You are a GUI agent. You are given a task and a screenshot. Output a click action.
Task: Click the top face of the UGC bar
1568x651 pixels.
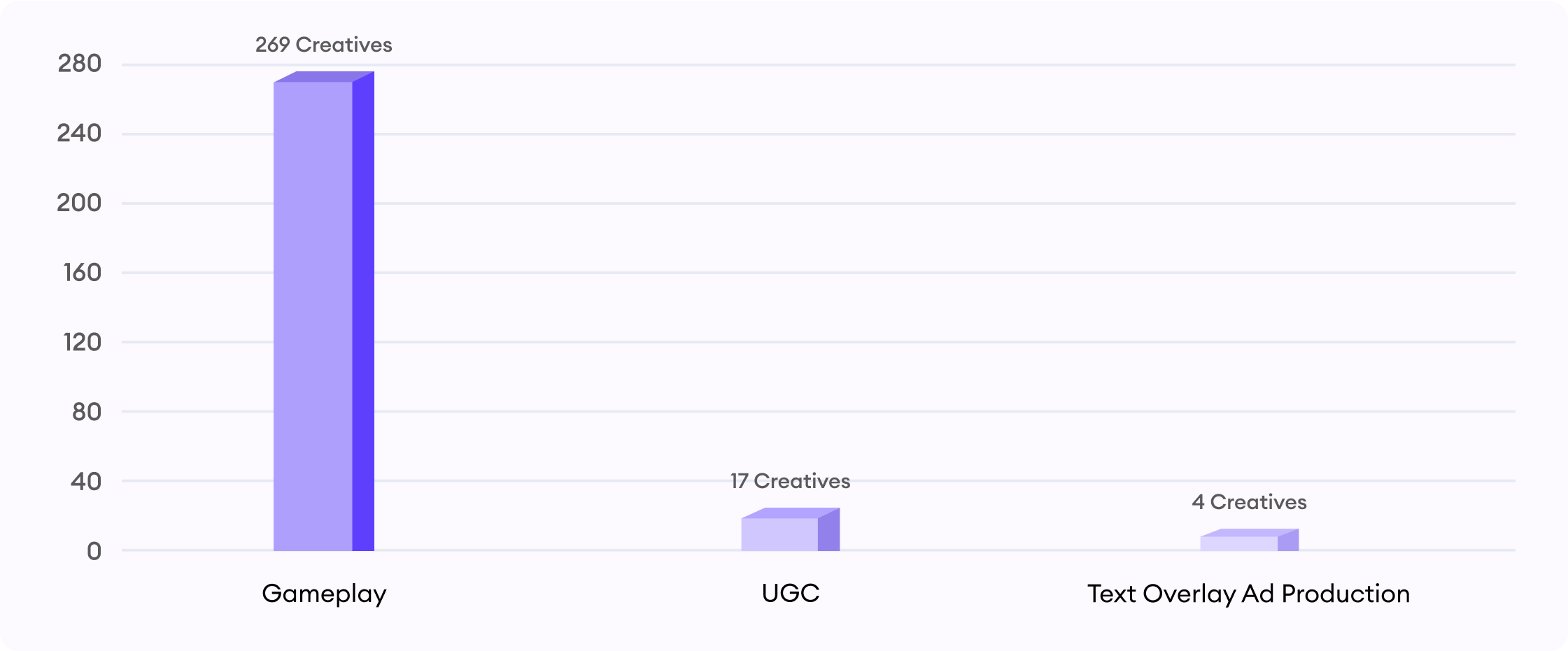click(791, 513)
